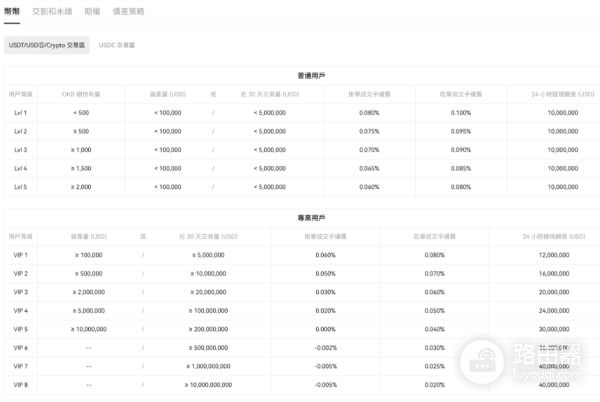Click the '≥ 500,000,000' volume cell in VIP 6
The image size is (600, 402).
(x=209, y=348)
